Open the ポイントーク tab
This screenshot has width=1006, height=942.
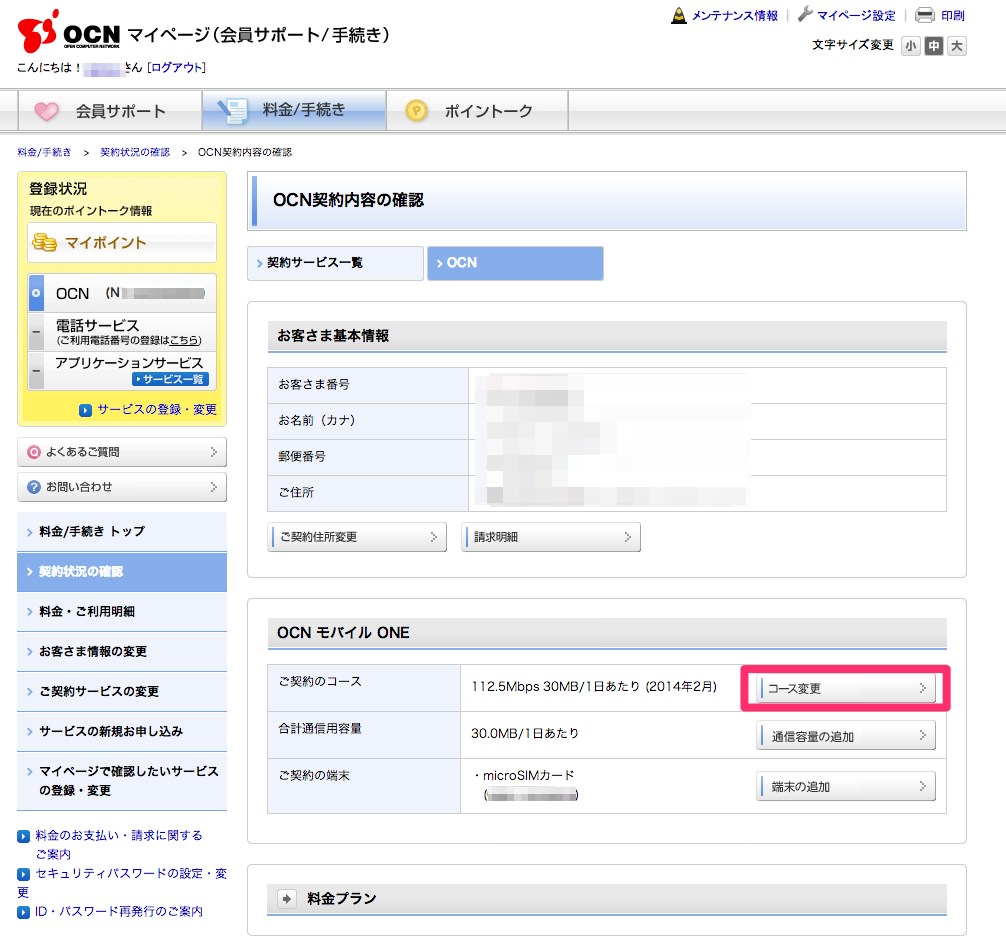click(477, 111)
